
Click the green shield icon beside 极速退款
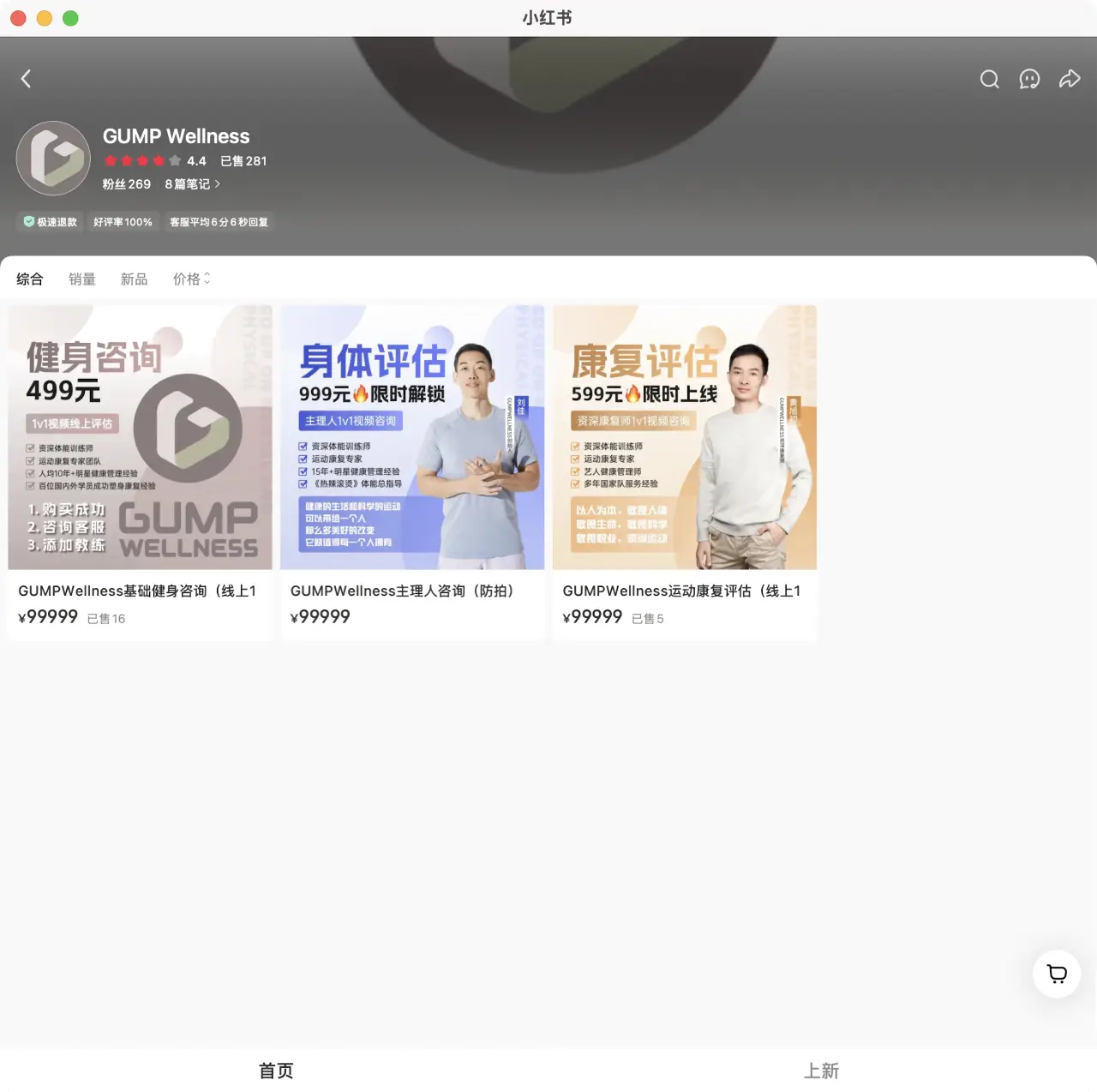29,222
